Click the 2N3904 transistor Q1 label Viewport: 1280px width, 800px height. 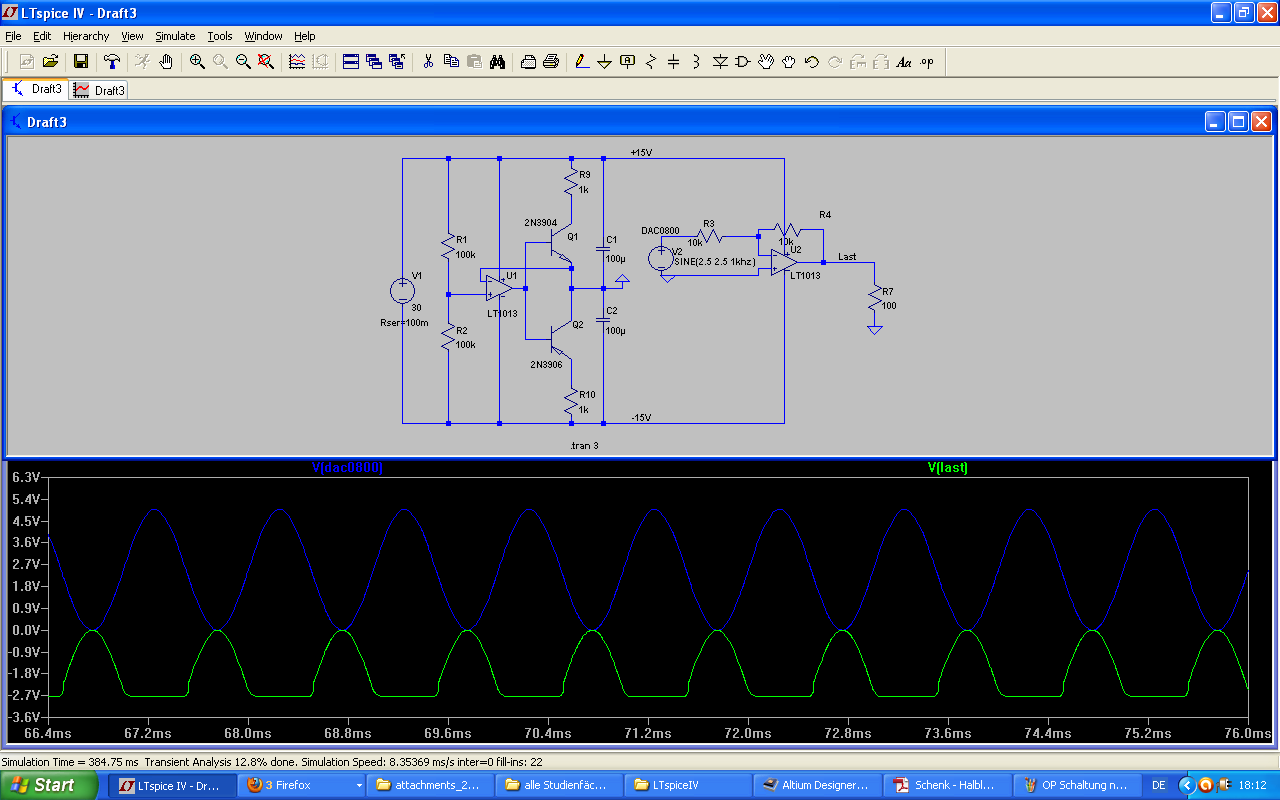click(540, 222)
